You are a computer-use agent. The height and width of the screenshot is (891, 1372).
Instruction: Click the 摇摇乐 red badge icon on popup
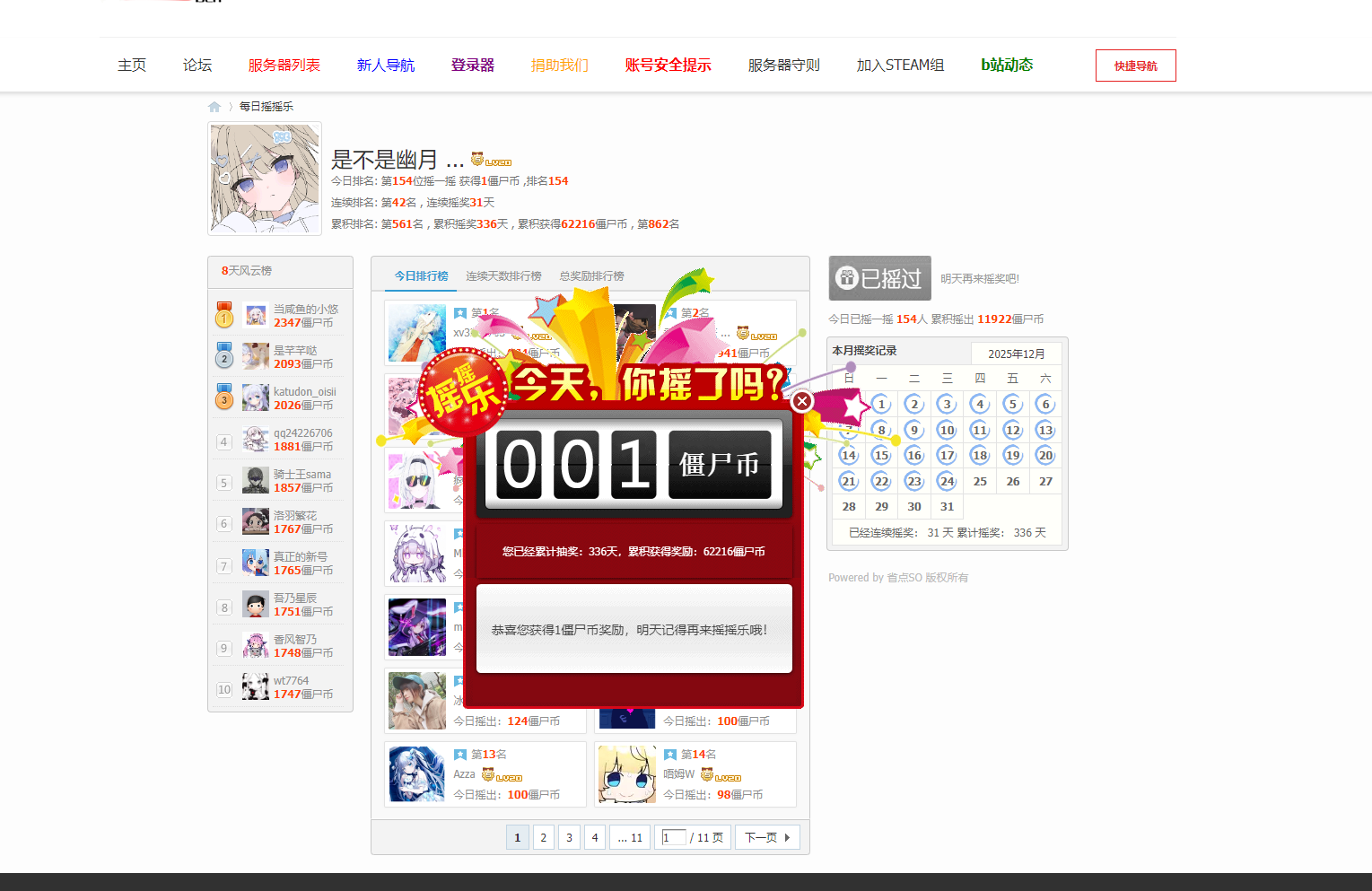[462, 392]
